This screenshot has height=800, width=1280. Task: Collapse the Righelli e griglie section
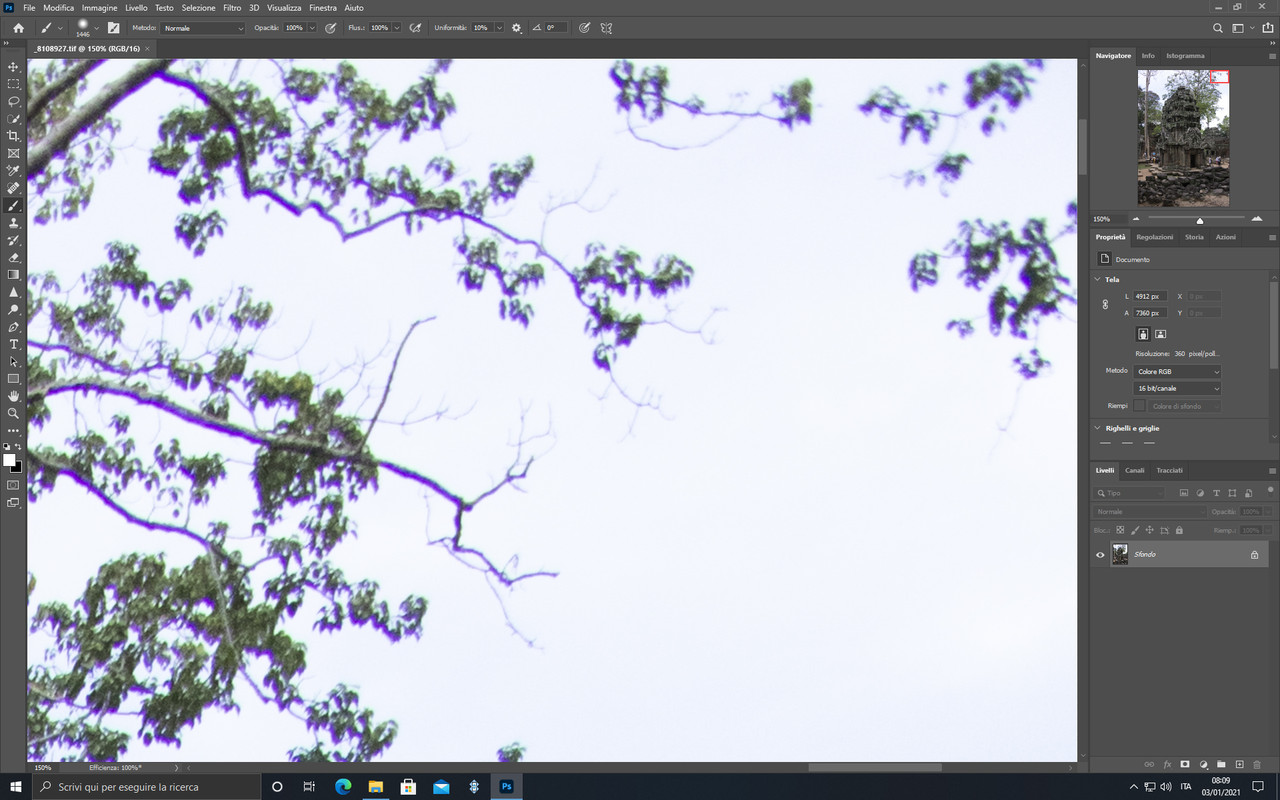tap(1096, 427)
